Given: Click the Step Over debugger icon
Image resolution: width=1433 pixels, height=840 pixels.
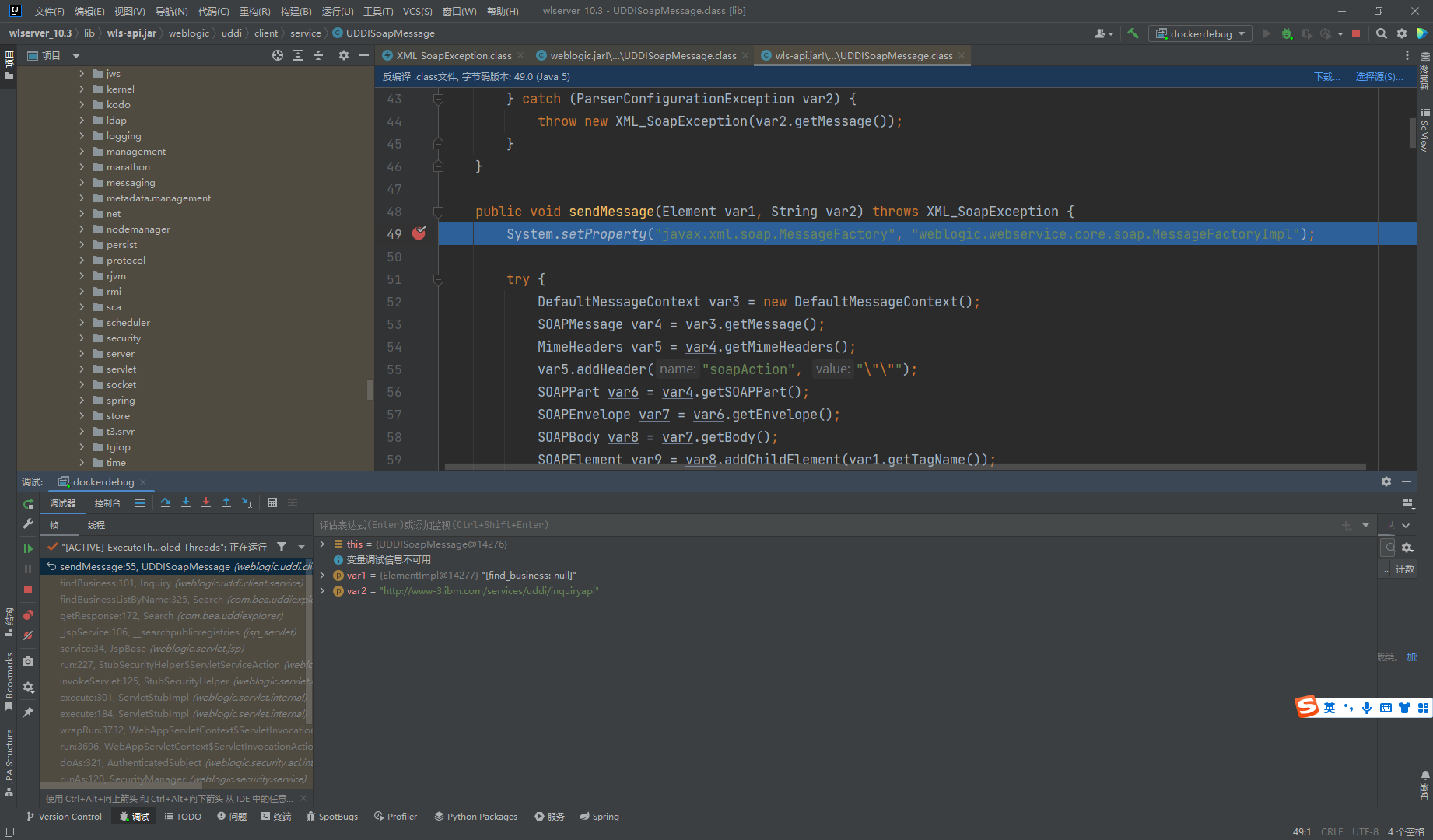Looking at the screenshot, I should (166, 502).
